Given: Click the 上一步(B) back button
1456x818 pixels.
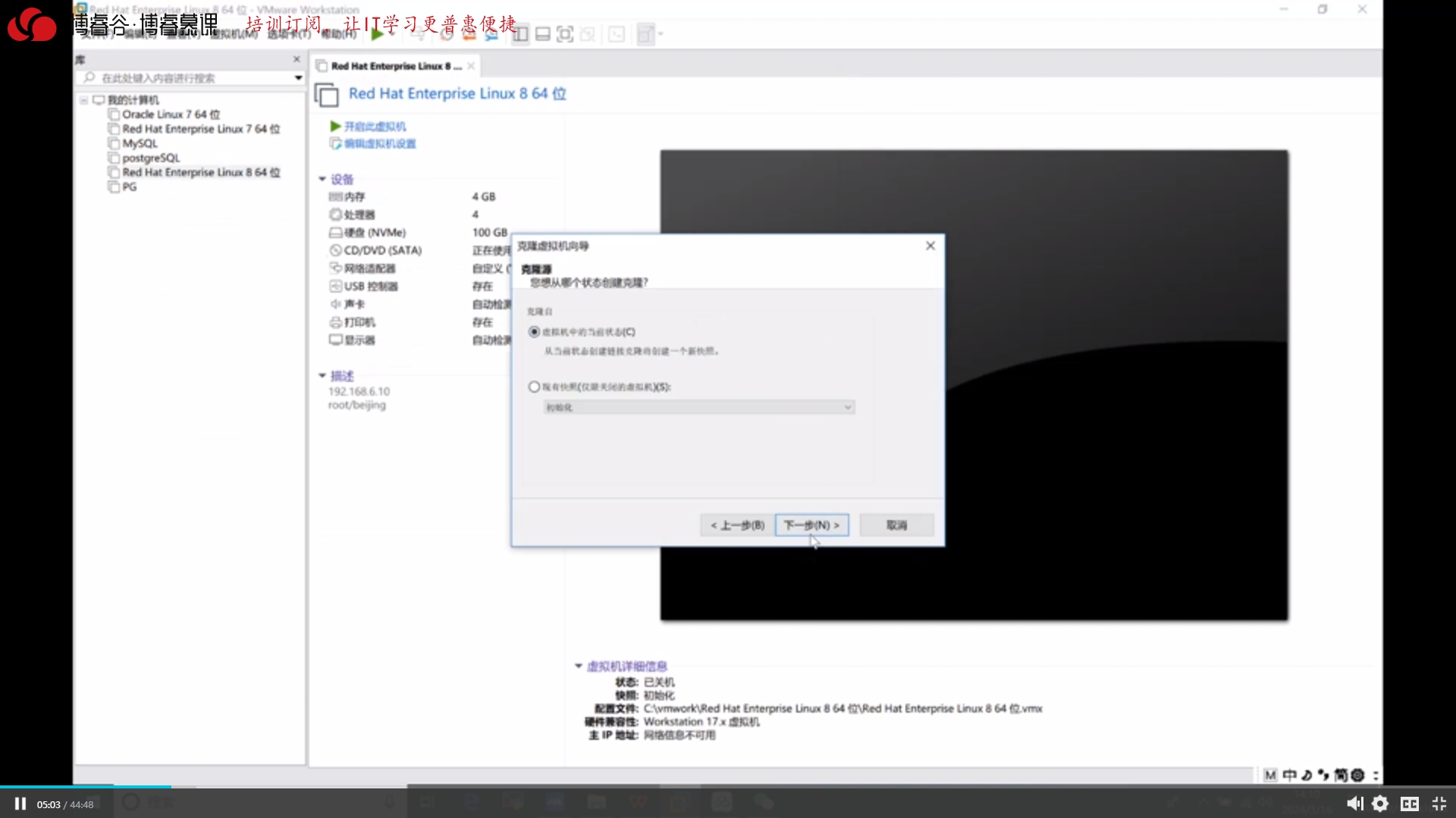Looking at the screenshot, I should coord(738,525).
